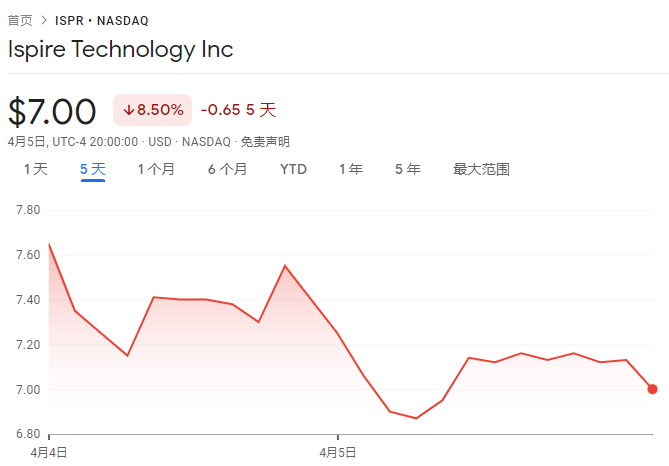The height and width of the screenshot is (466, 669).
Task: Show the YTD price range
Action: point(294,169)
